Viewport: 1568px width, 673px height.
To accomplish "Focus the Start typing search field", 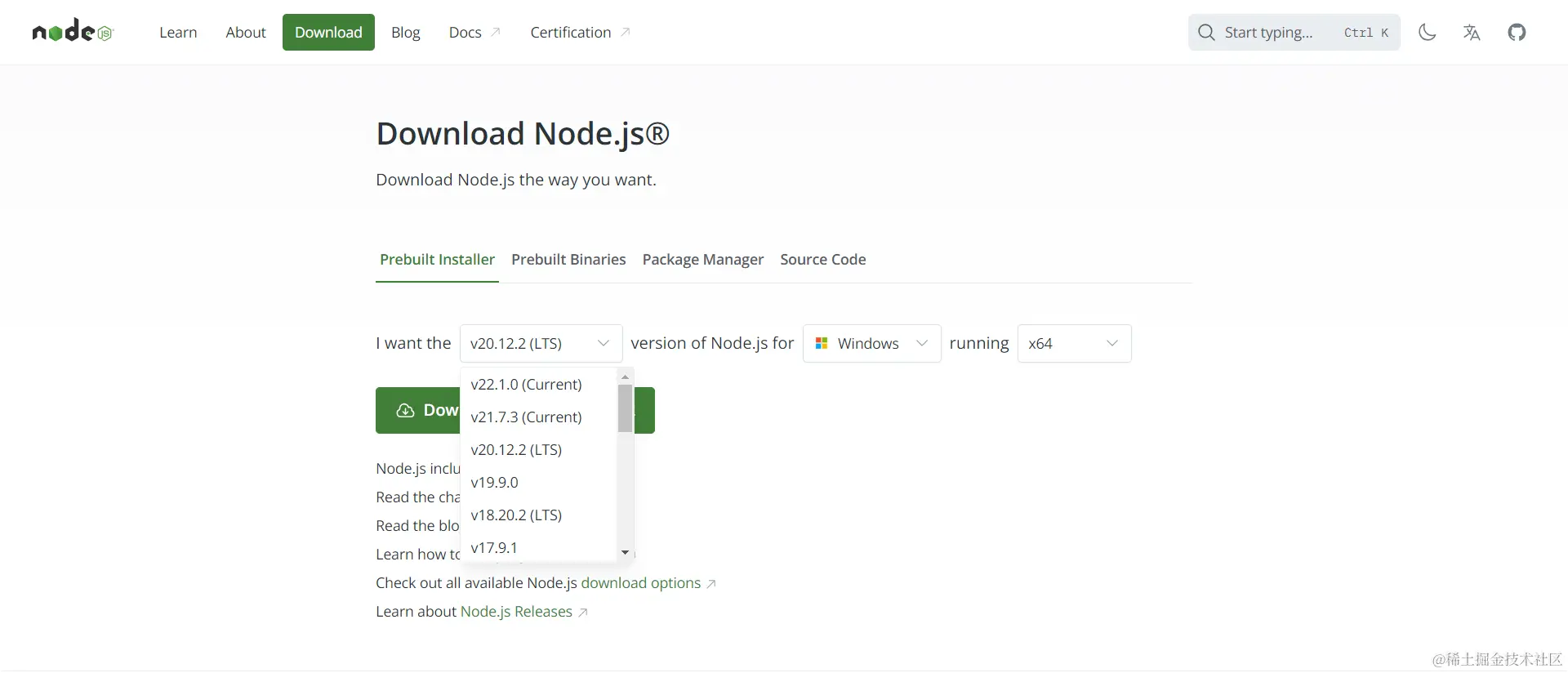I will pyautogui.click(x=1294, y=33).
